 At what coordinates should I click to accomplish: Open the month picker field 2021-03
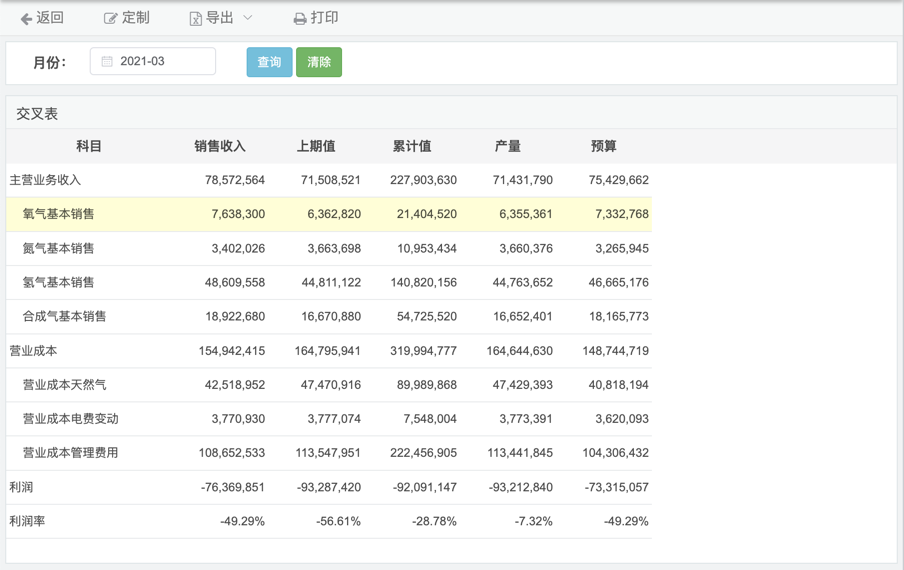[x=153, y=62]
